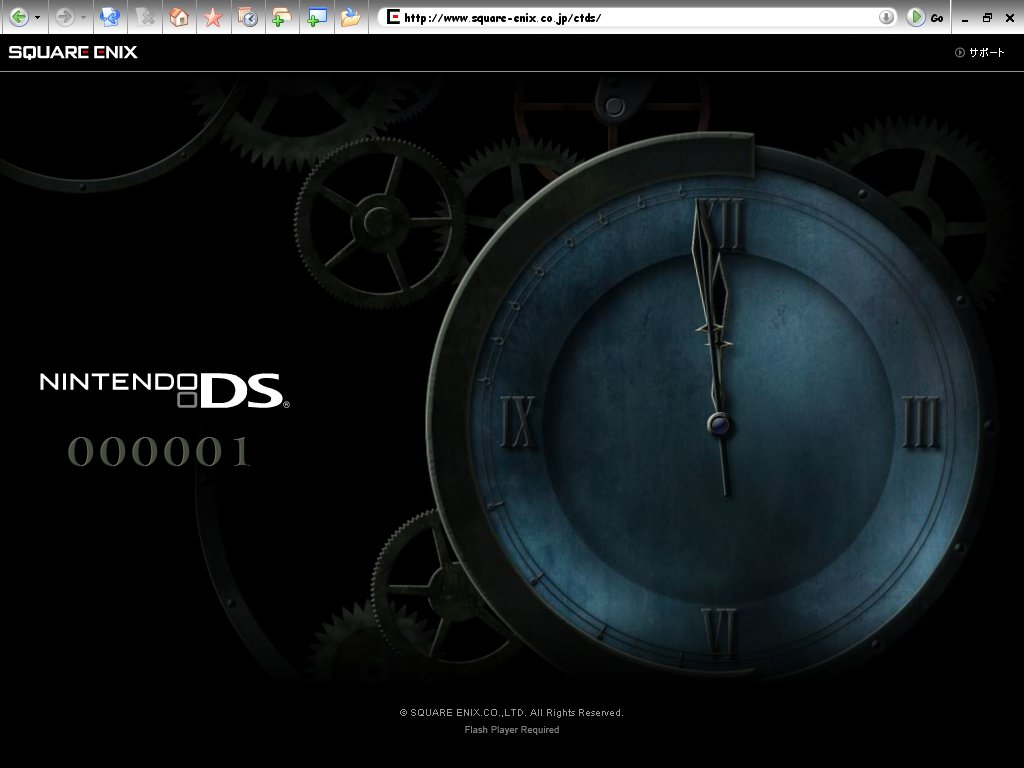Click the browser Back arrow button
This screenshot has width=1024, height=768.
[x=18, y=17]
